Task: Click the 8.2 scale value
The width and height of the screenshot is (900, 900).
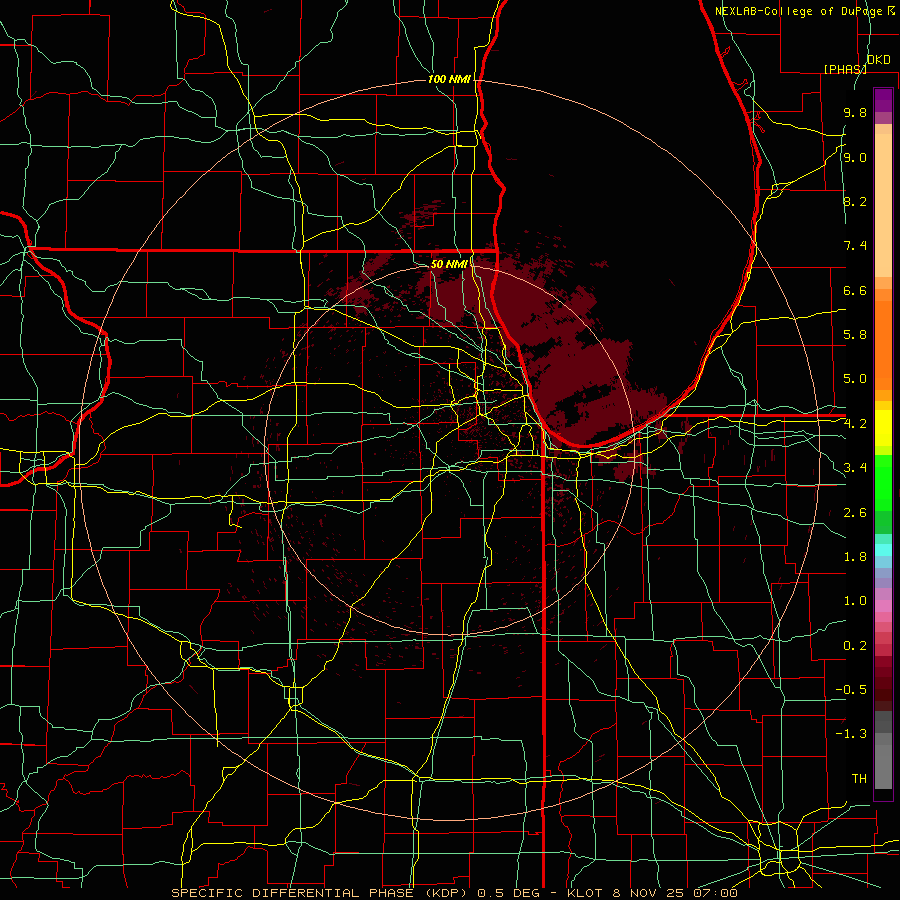Action: coord(855,201)
